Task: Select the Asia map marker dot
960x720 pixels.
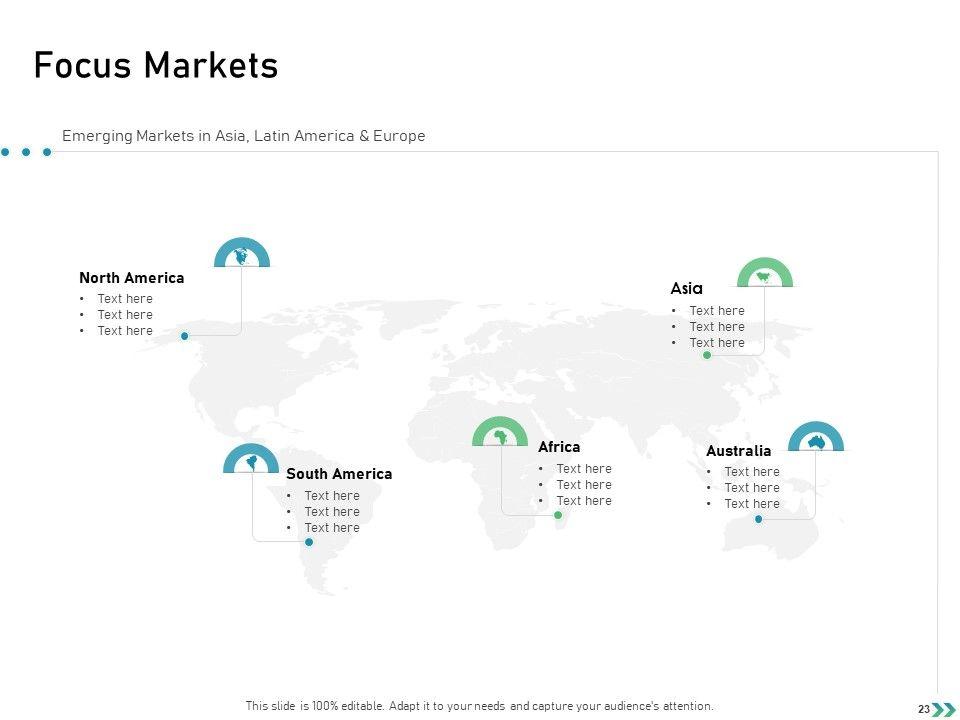Action: 707,355
